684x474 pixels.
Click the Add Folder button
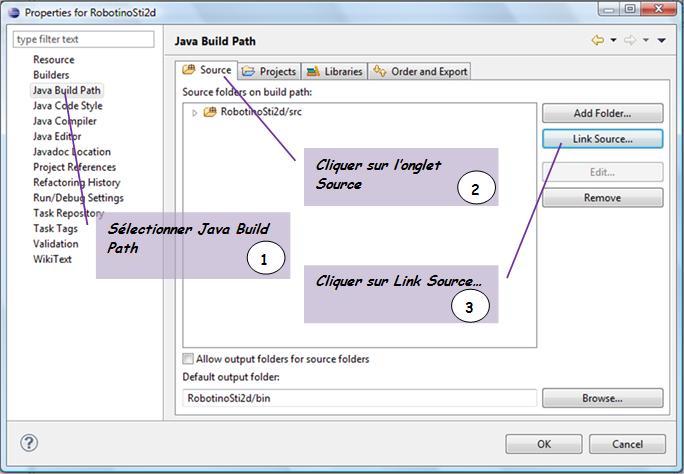pyautogui.click(x=602, y=114)
